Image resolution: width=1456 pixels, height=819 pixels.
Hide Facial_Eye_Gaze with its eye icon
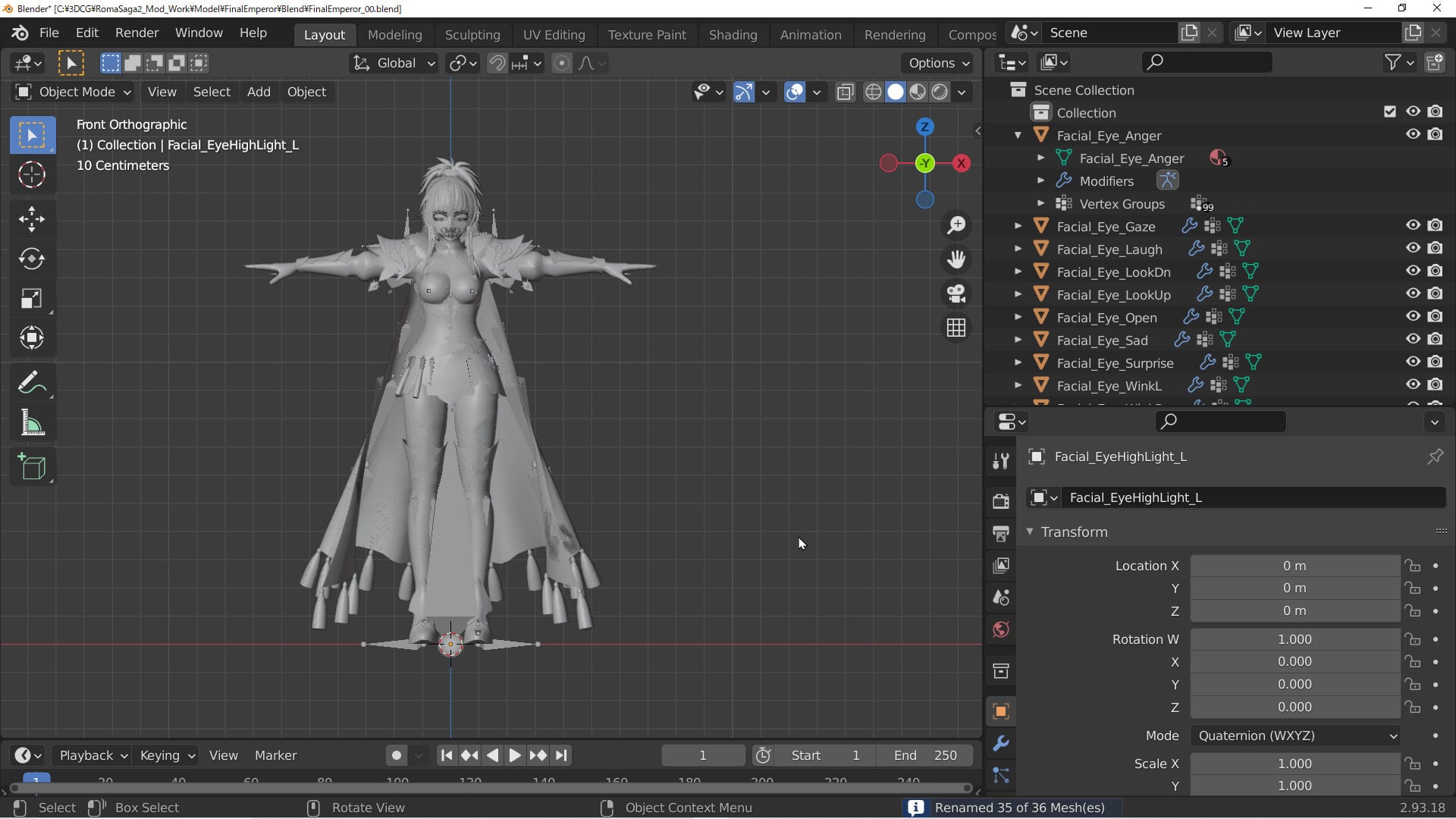click(1413, 225)
